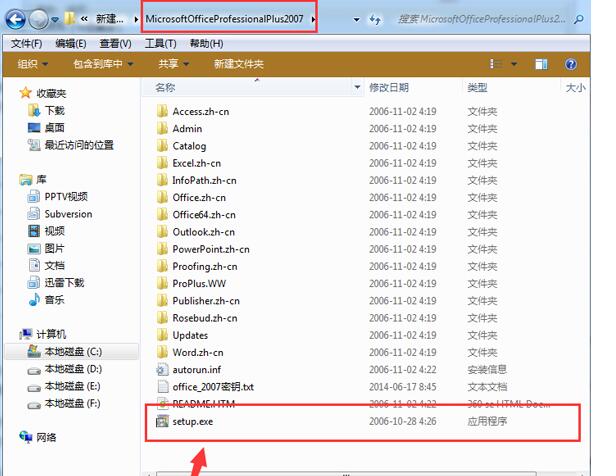616x476 pixels.
Task: Select 计算机 in the navigation pane
Action: click(51, 334)
